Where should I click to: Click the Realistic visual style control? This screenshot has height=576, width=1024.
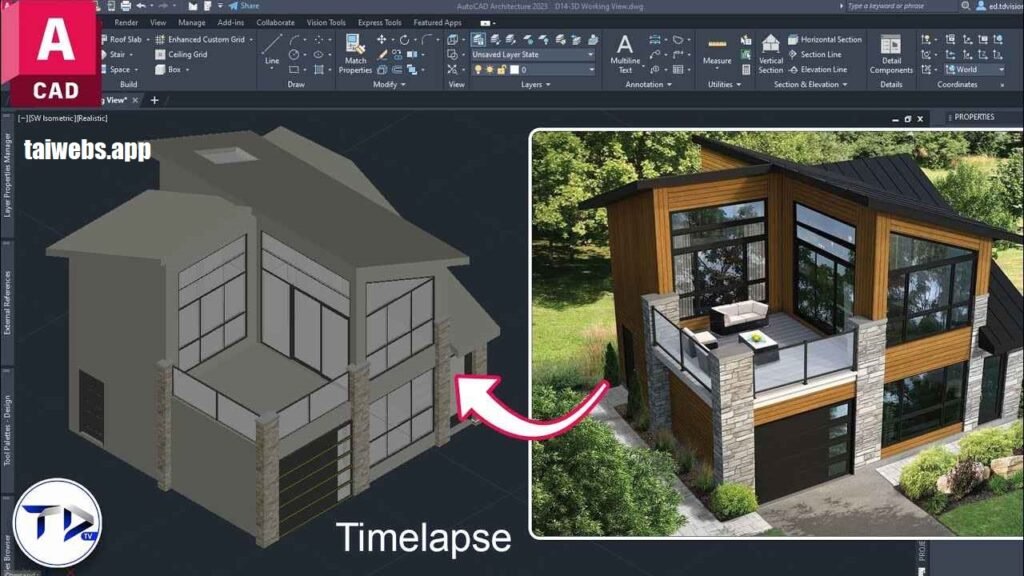click(x=91, y=119)
